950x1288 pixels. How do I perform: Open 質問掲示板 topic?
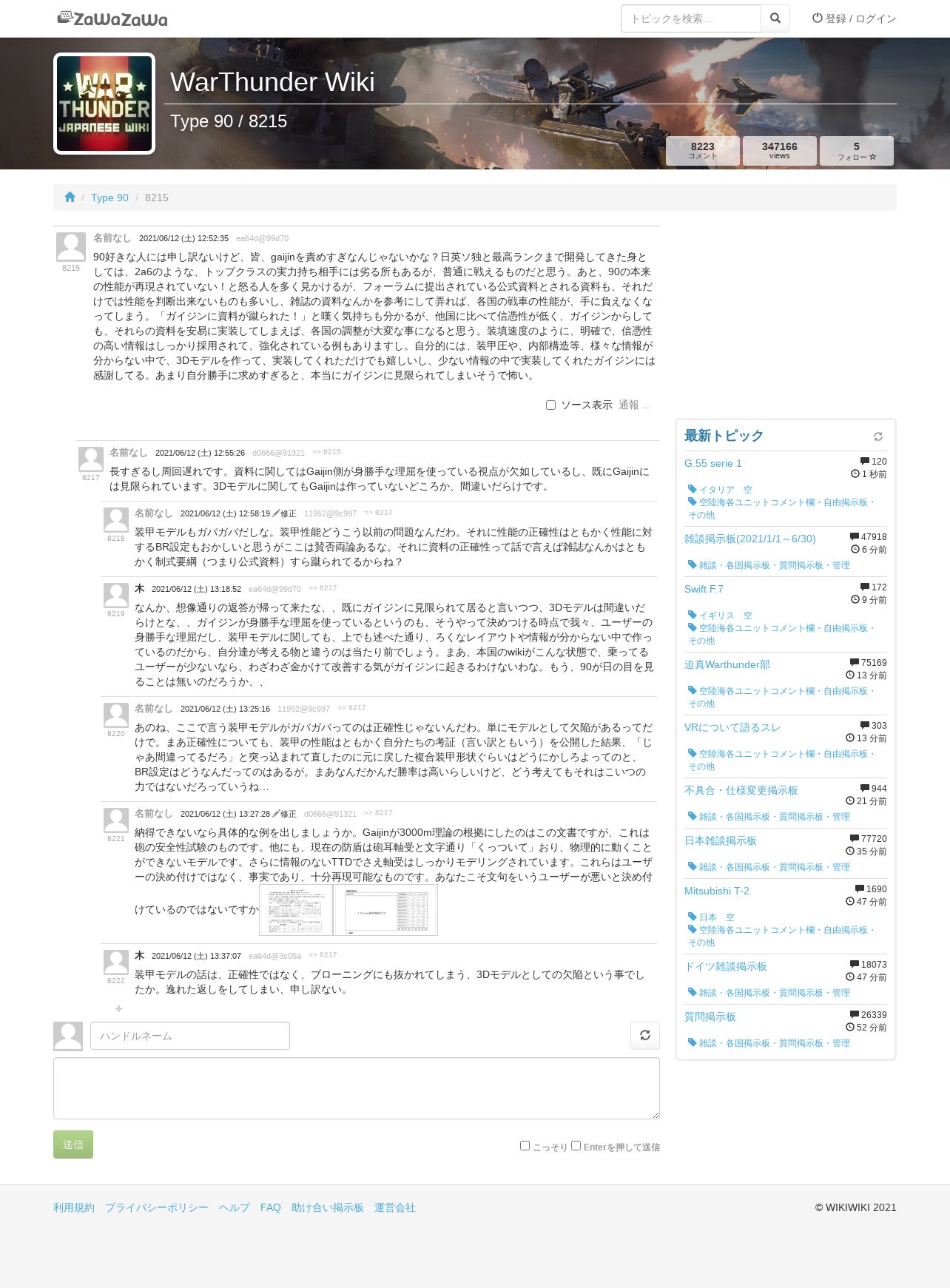[710, 1016]
